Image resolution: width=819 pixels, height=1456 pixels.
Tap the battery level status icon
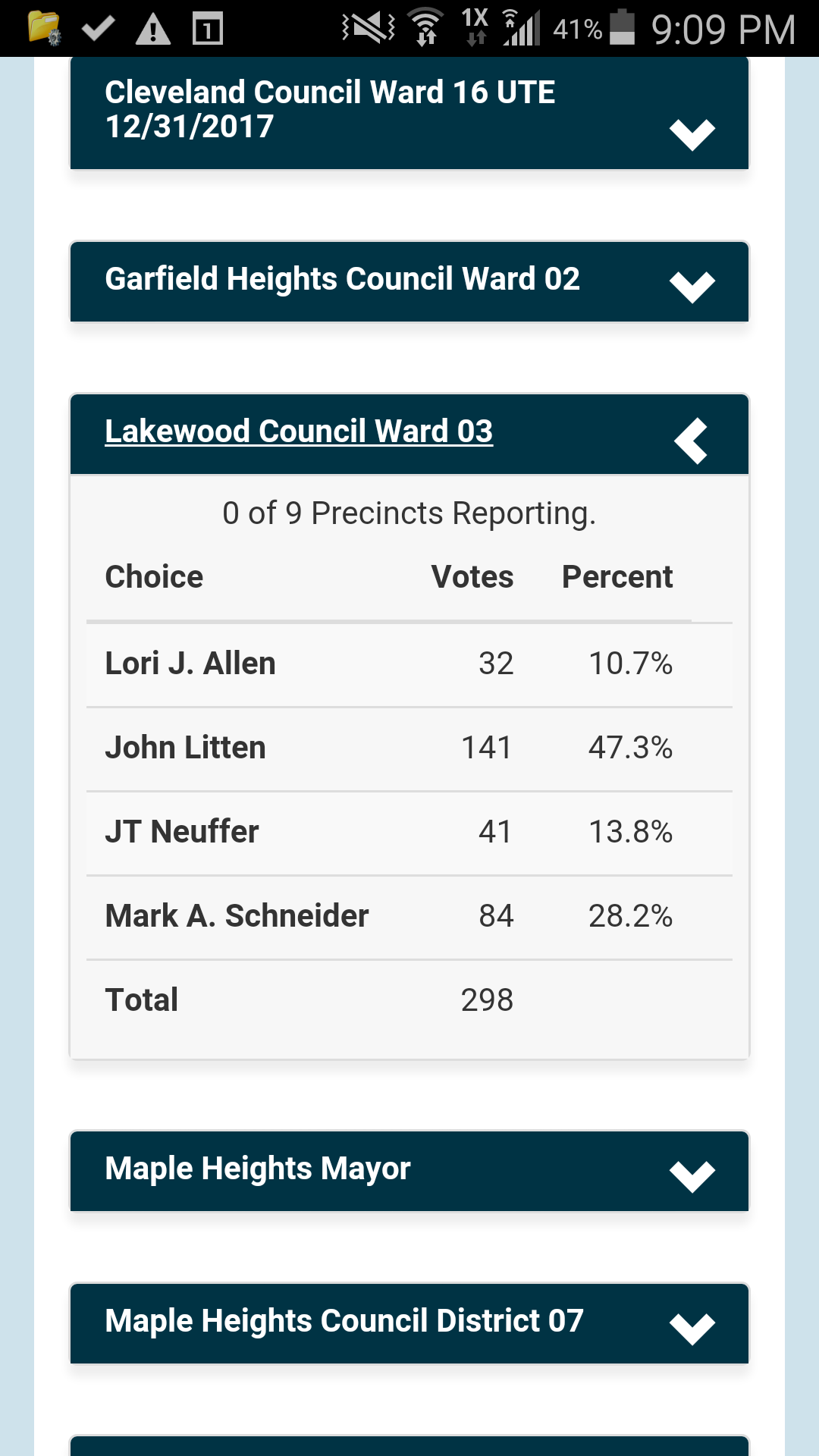pyautogui.click(x=623, y=28)
